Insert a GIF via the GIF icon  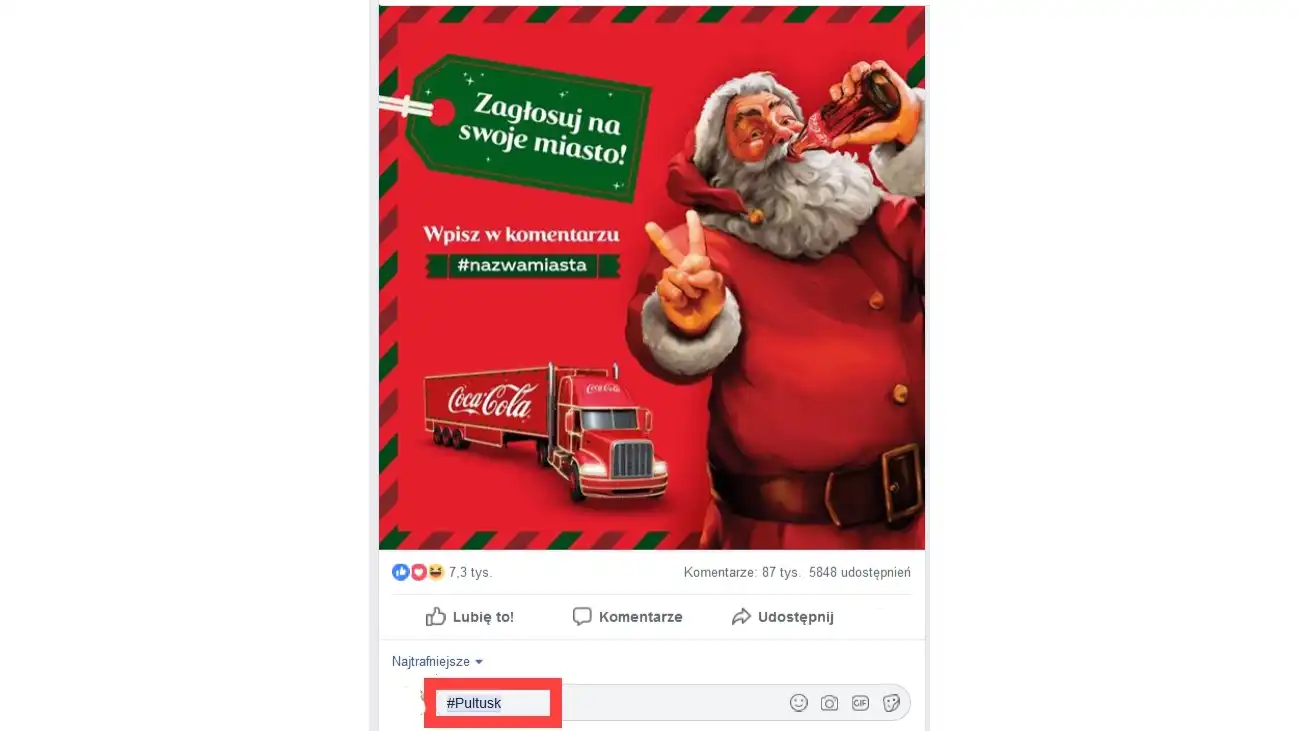860,703
